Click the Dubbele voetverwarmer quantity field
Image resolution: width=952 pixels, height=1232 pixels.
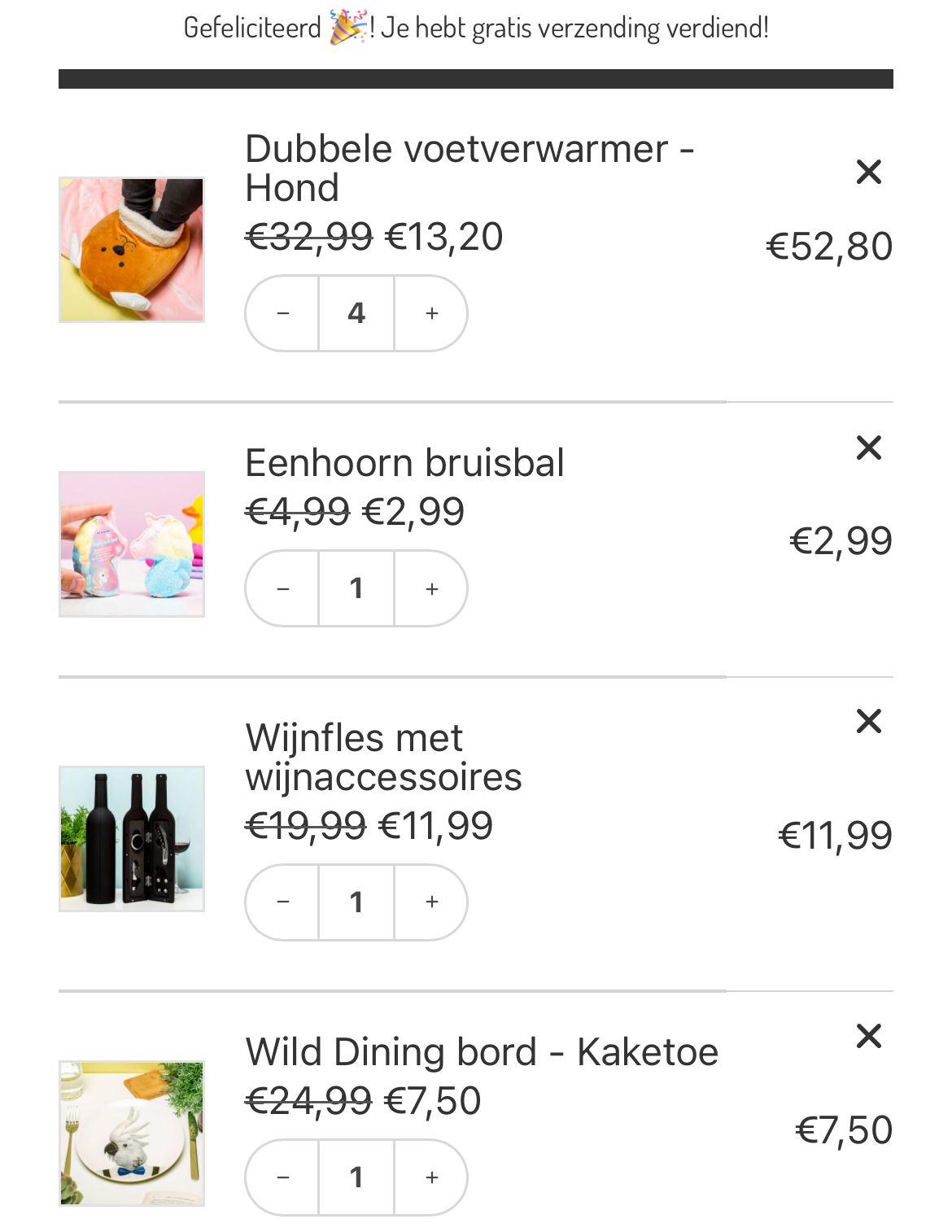[356, 313]
